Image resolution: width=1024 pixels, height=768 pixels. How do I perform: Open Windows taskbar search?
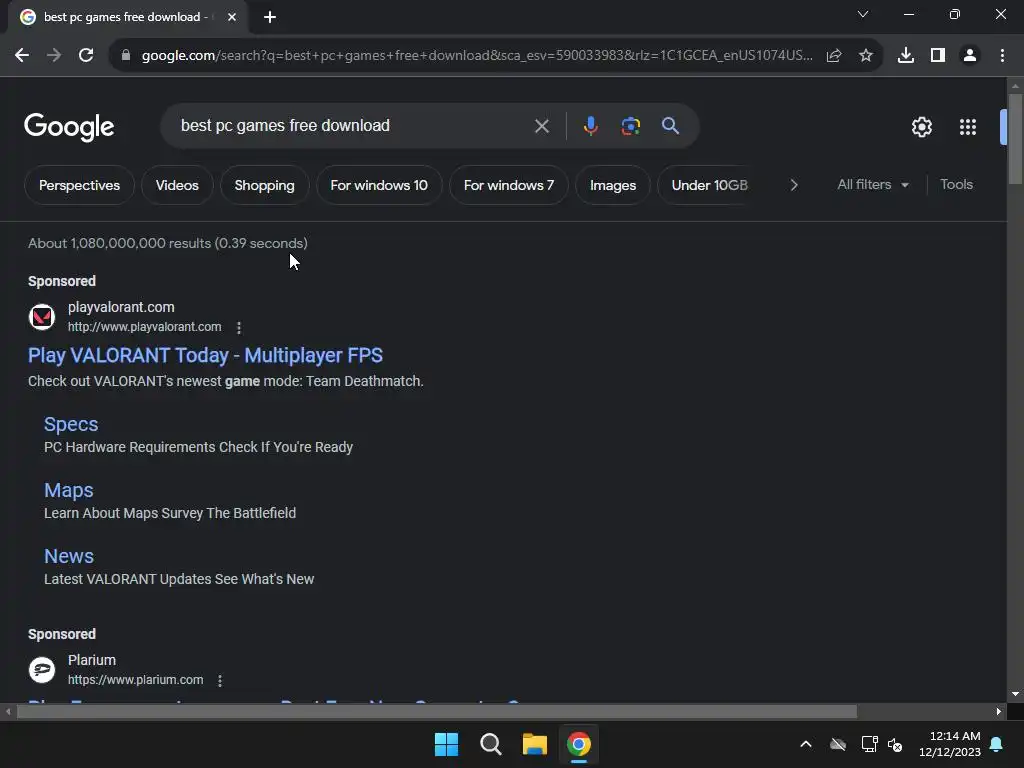pos(490,744)
